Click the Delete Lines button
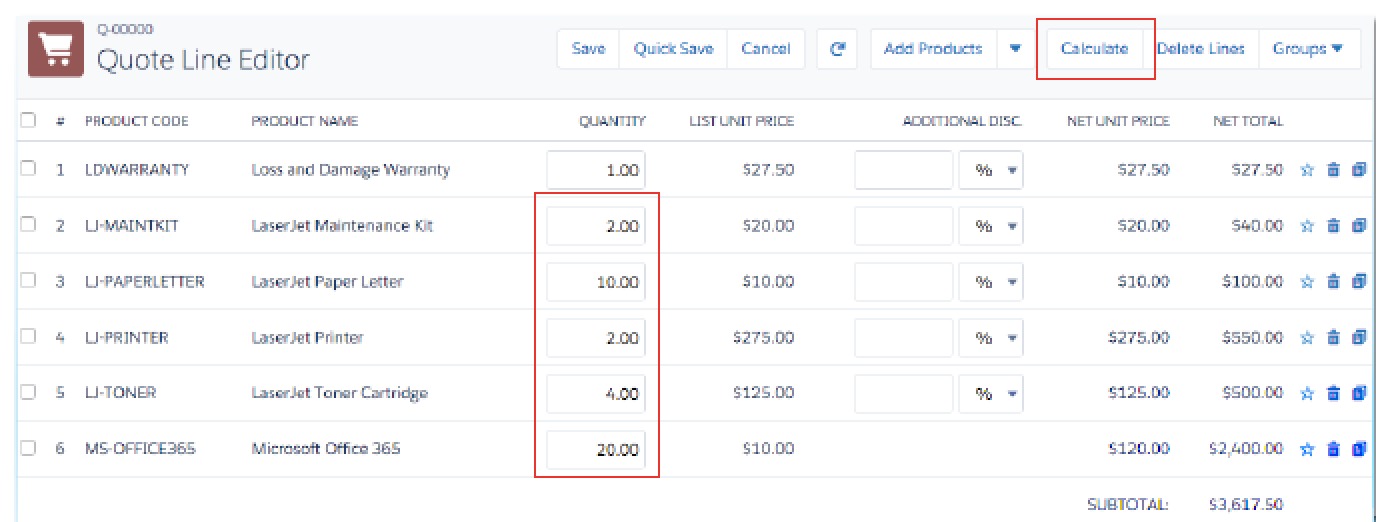The height and width of the screenshot is (522, 1376). pyautogui.click(x=1201, y=49)
